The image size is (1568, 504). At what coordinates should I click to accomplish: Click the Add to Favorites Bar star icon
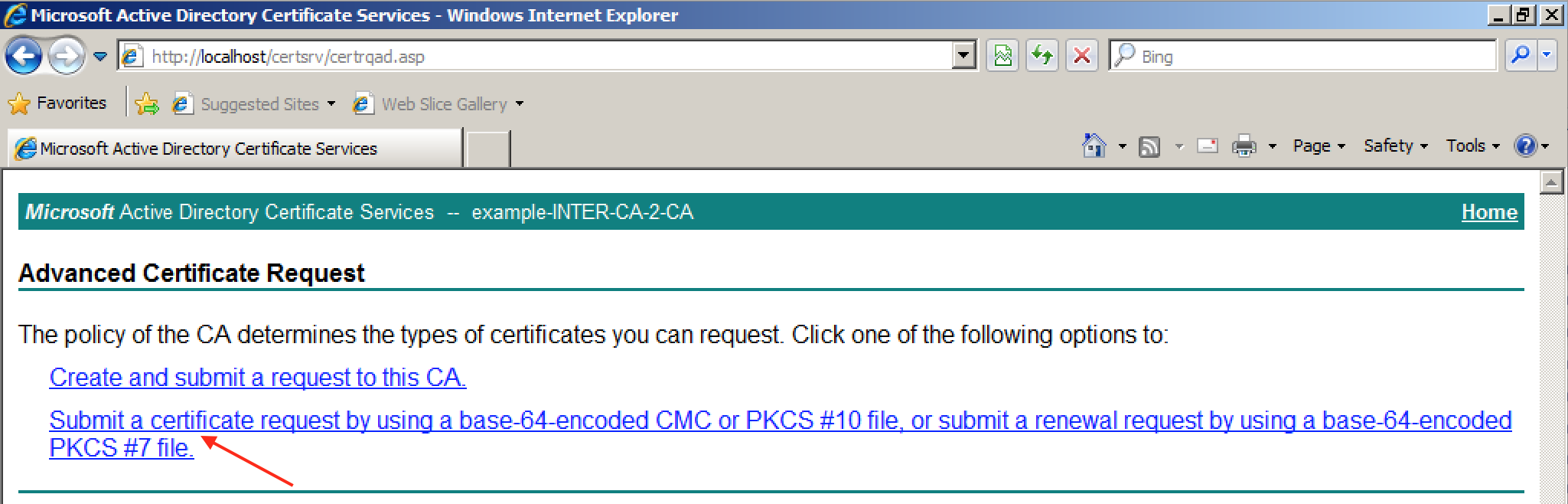tap(146, 104)
